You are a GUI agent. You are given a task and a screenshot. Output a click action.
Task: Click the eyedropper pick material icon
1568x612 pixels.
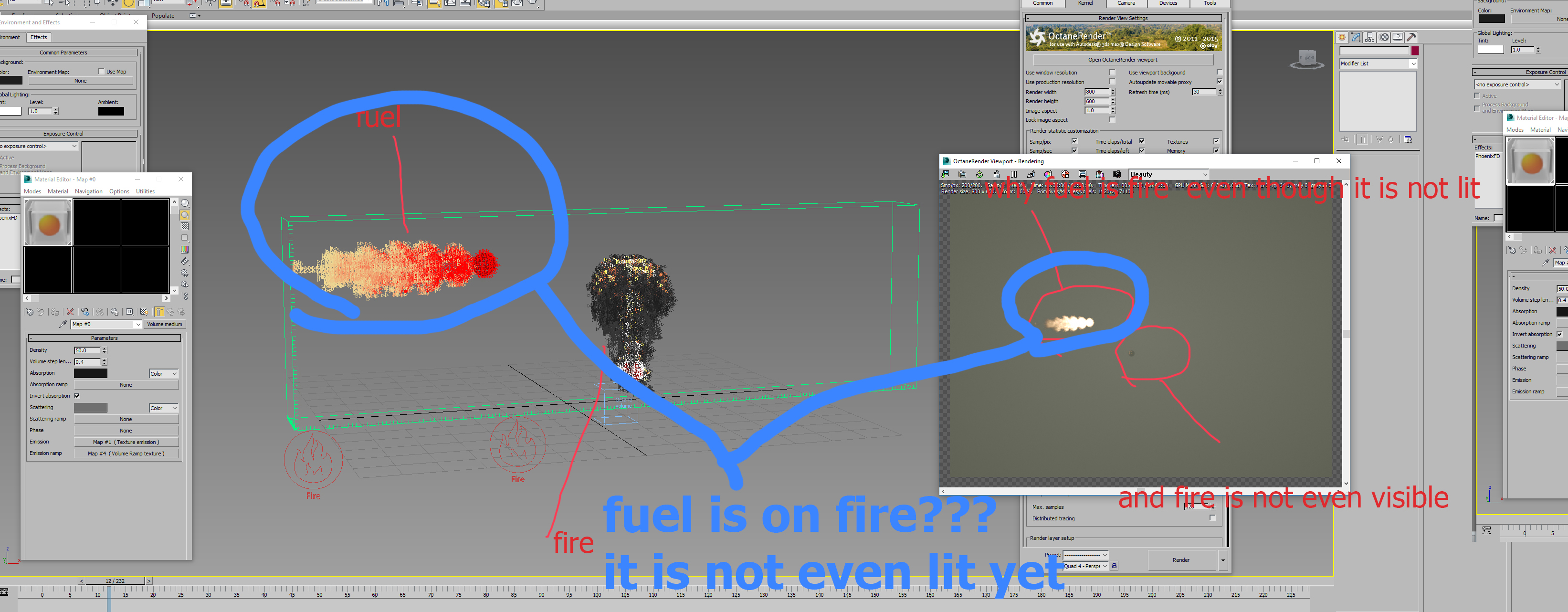click(63, 324)
